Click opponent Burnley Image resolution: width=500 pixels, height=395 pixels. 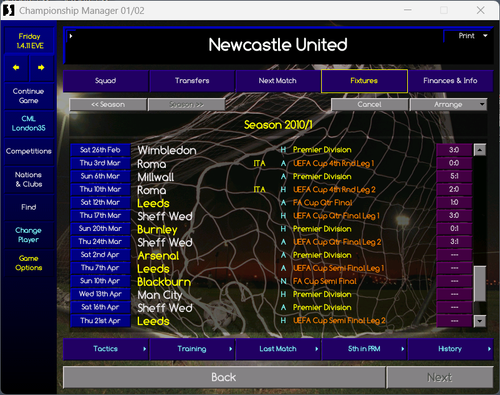[x=157, y=230]
